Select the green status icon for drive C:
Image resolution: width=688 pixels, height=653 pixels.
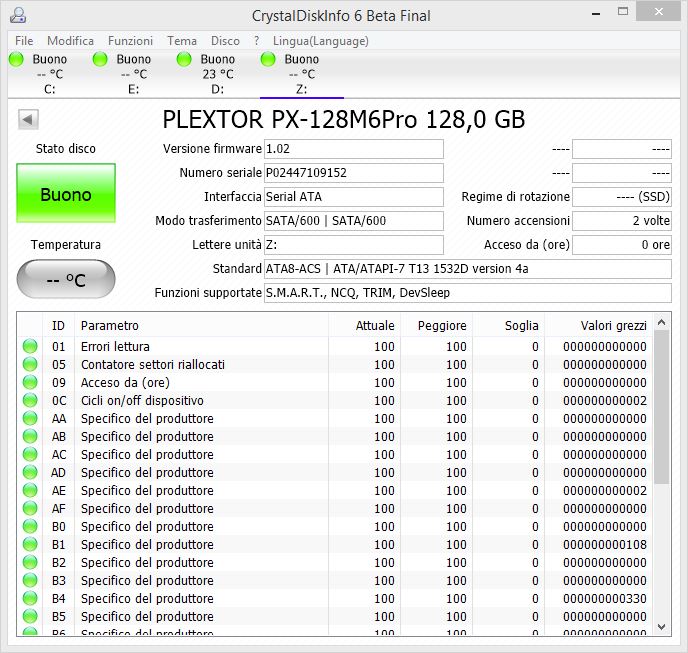[x=16, y=60]
